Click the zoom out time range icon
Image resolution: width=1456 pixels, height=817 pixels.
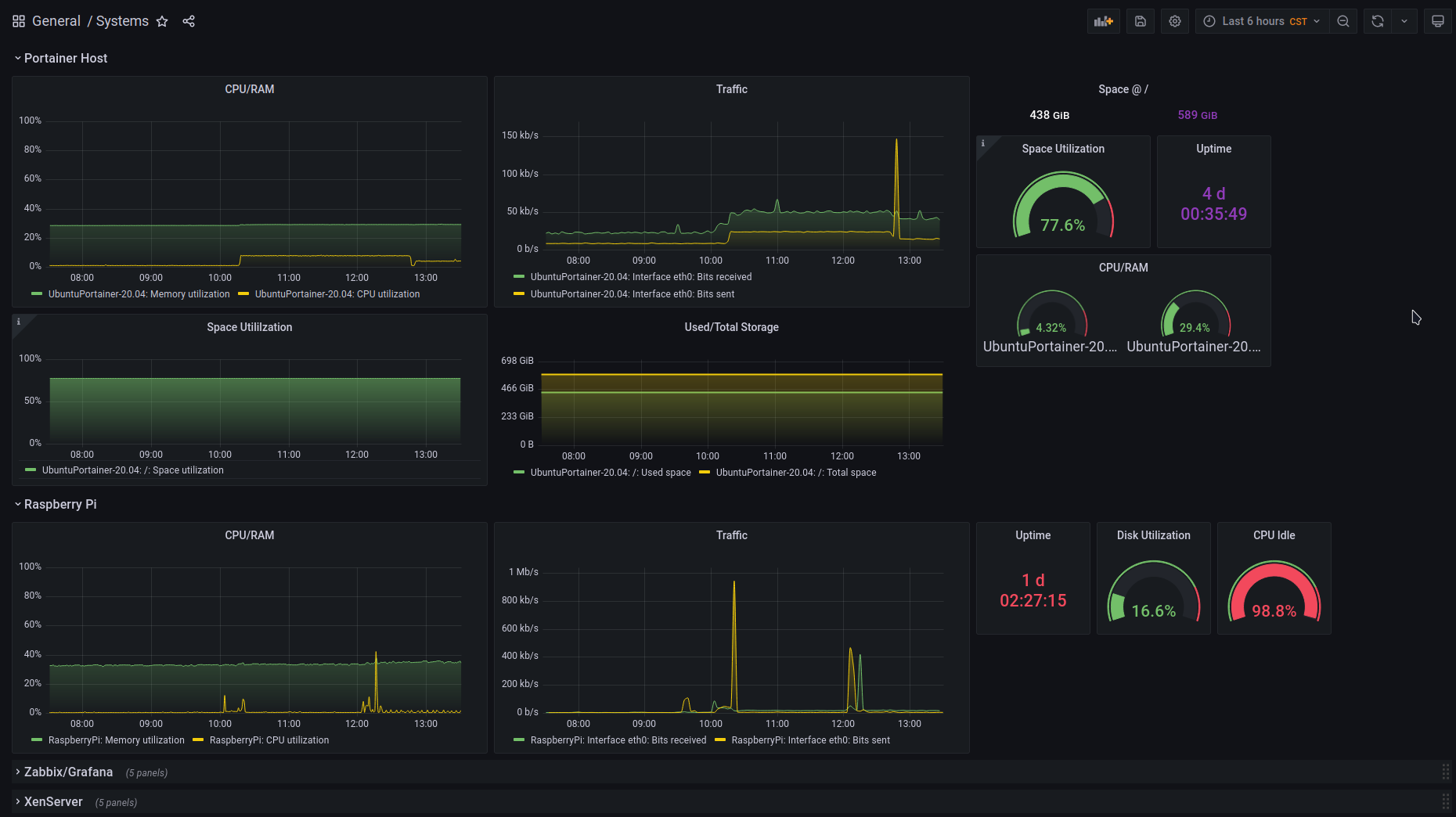click(1343, 21)
